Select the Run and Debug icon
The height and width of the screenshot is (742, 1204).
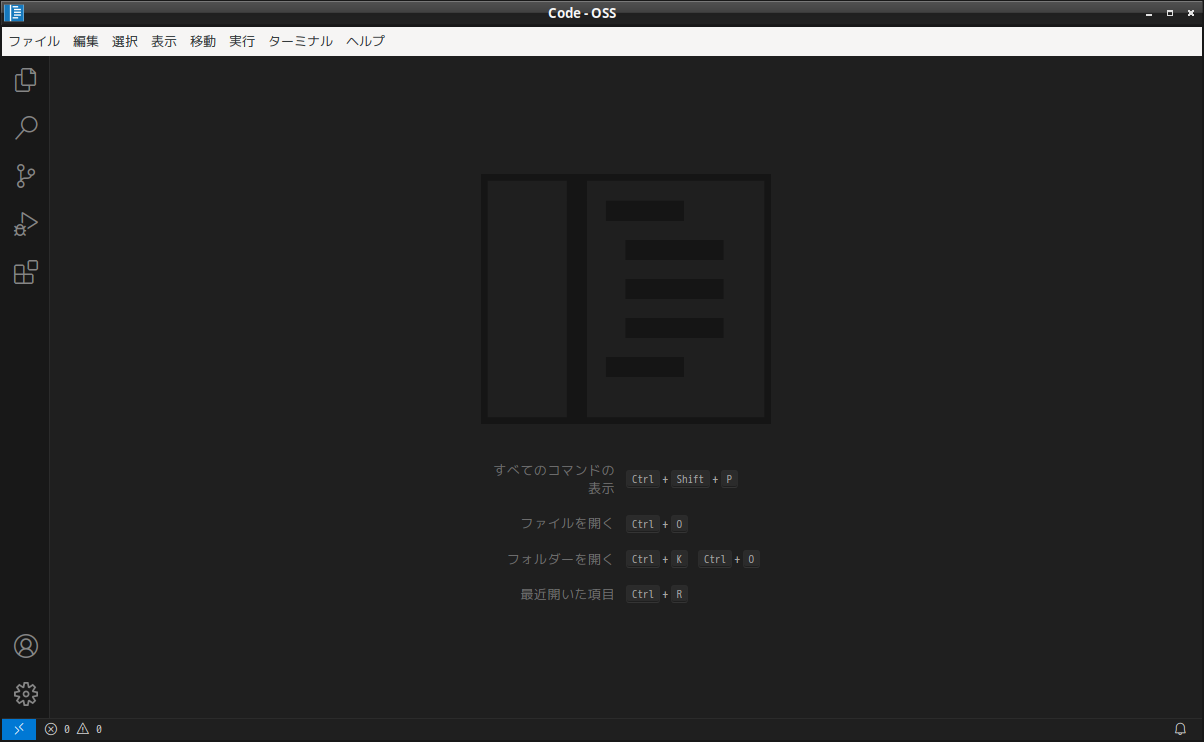(x=25, y=224)
